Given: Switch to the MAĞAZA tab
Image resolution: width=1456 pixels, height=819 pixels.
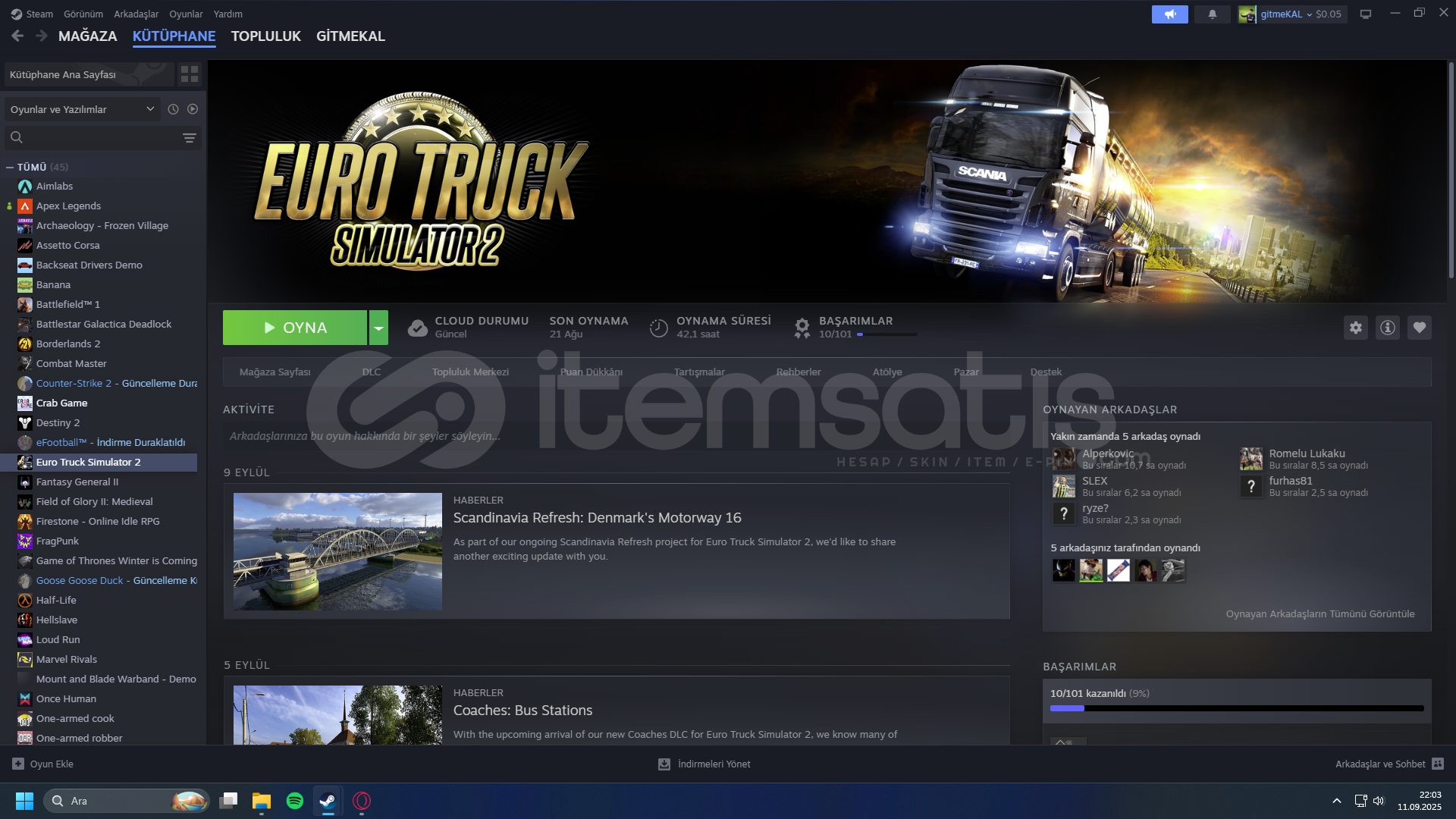Looking at the screenshot, I should pos(88,36).
